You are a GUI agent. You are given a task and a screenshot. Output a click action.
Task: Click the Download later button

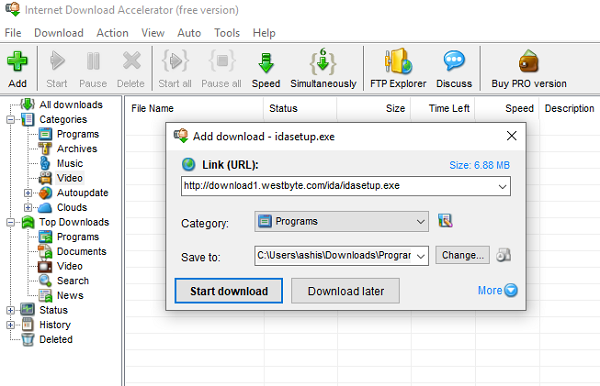tap(346, 291)
